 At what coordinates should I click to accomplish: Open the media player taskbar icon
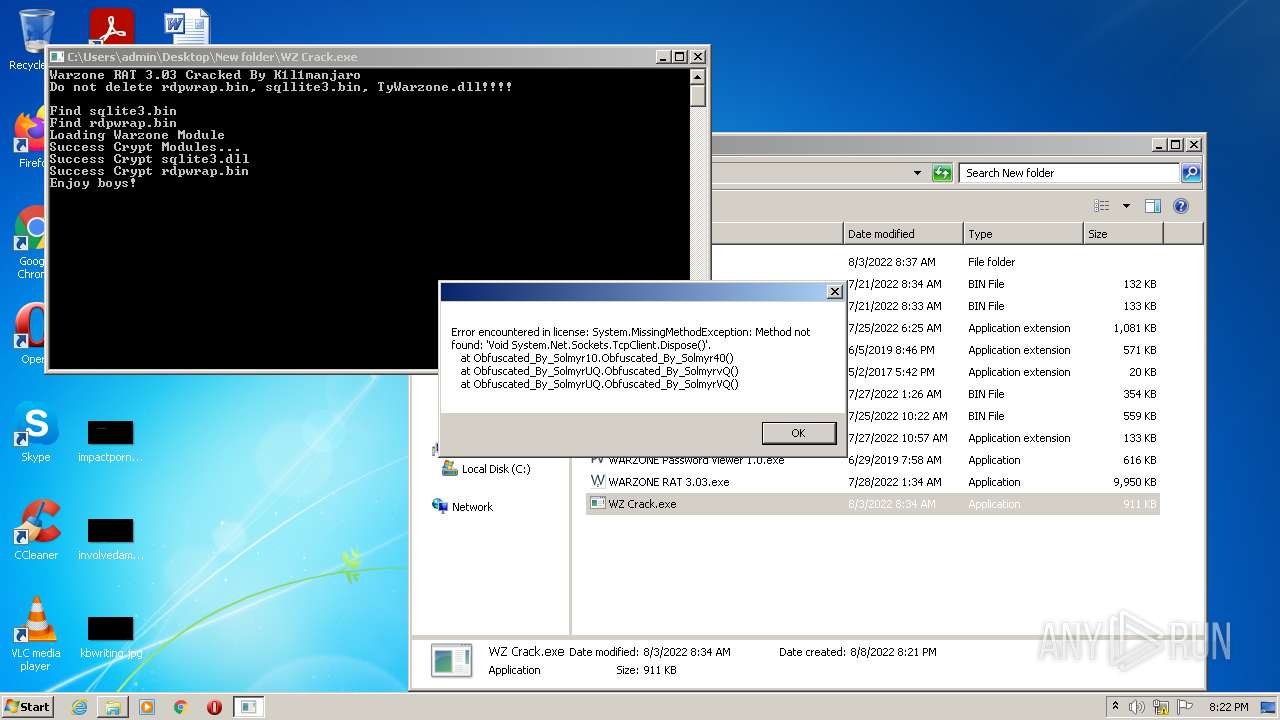(147, 707)
